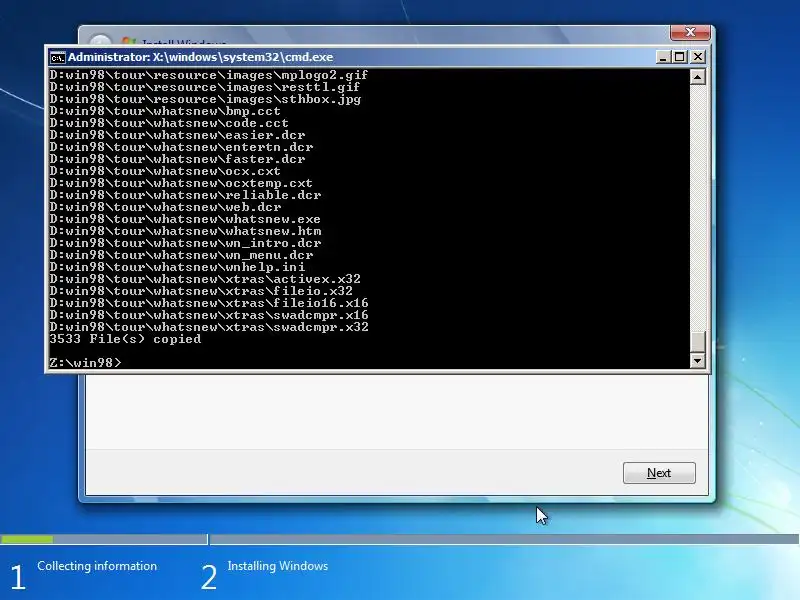Click the '3533 File(s) copied' line

pyautogui.click(x=126, y=339)
